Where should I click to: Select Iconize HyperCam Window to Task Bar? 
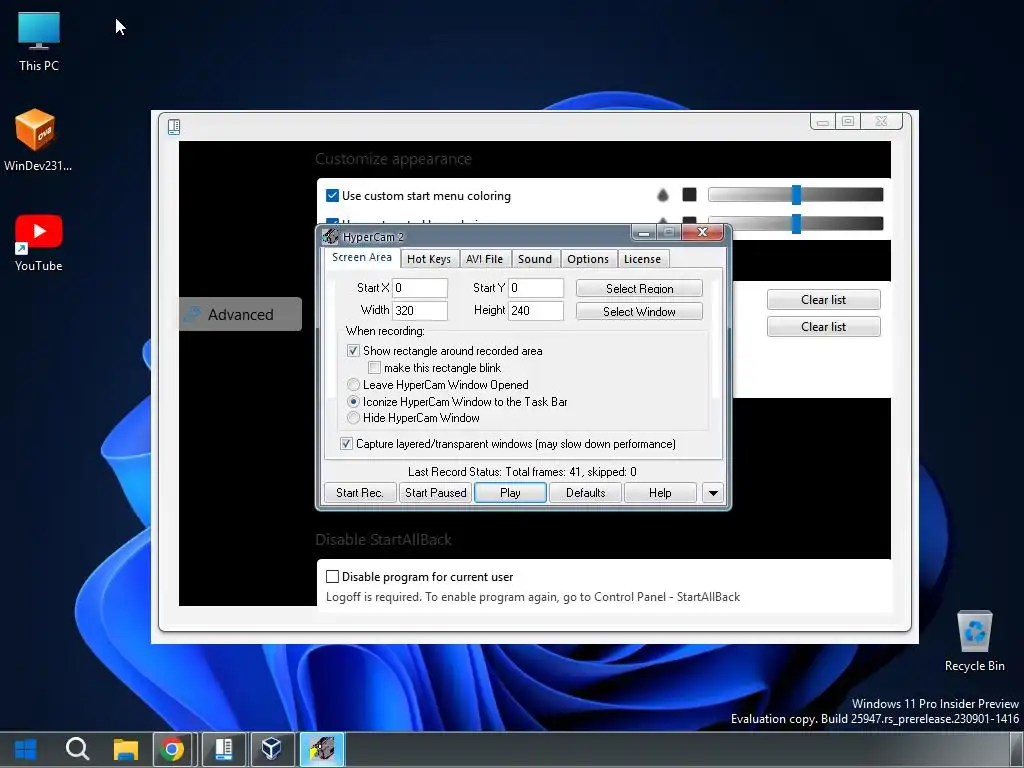coord(353,402)
